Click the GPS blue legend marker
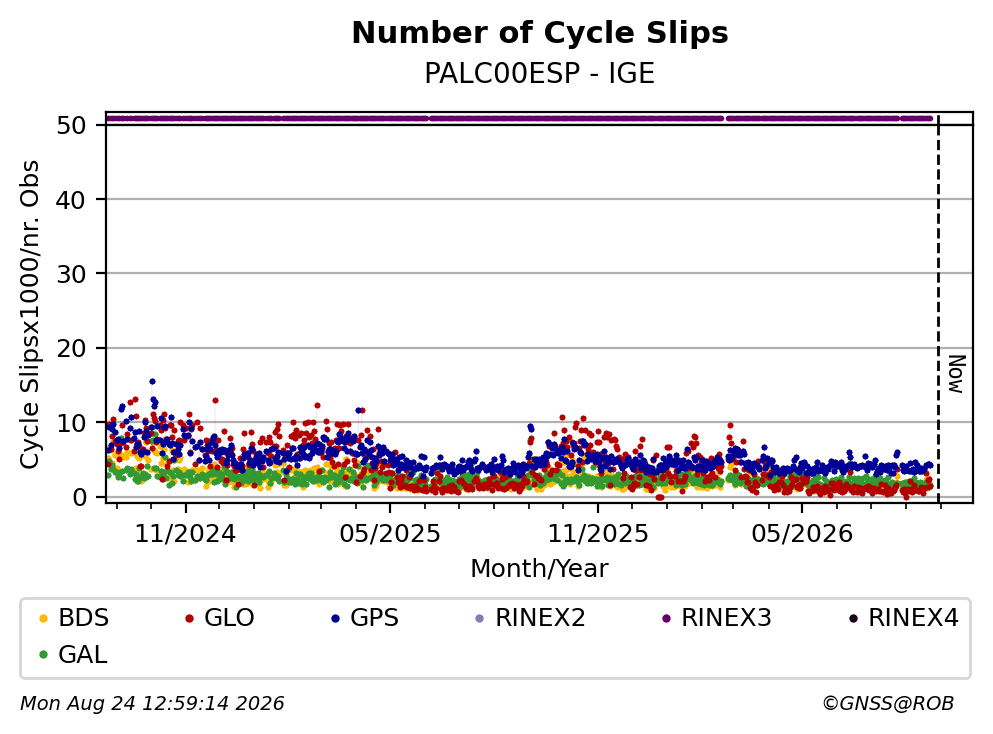993x734 pixels. (336, 618)
